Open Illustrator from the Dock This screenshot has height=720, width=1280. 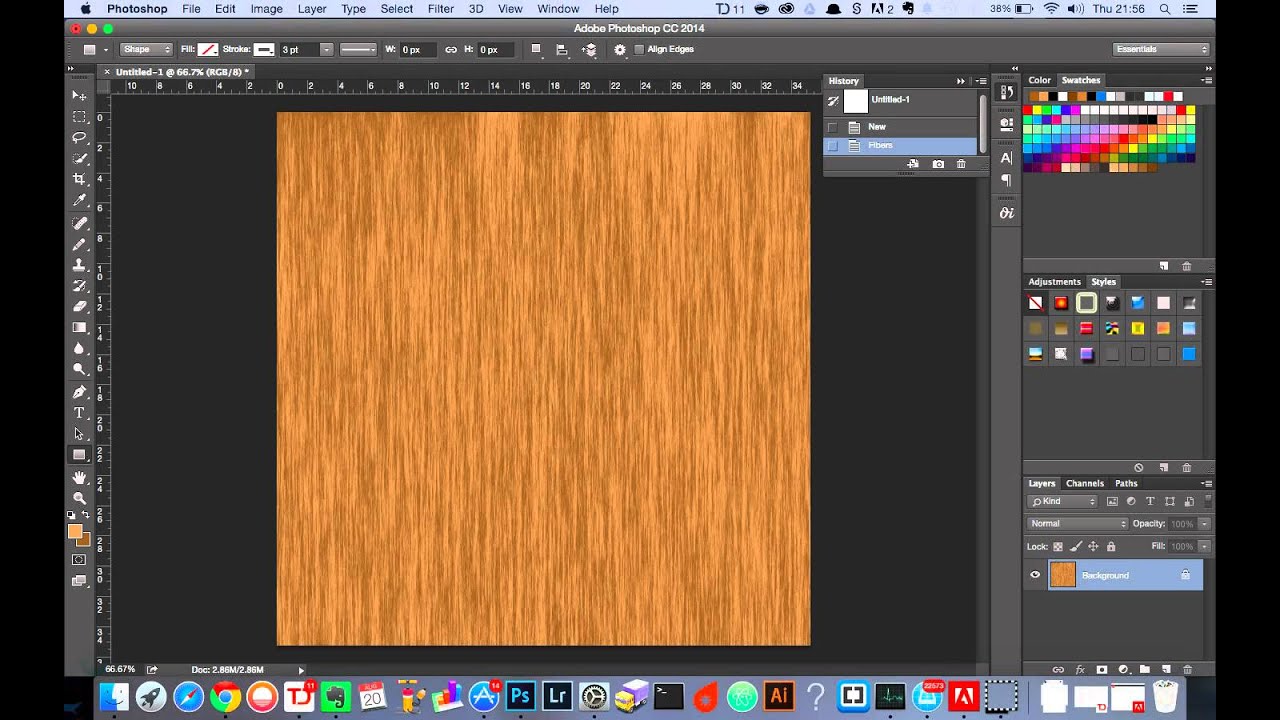777,696
